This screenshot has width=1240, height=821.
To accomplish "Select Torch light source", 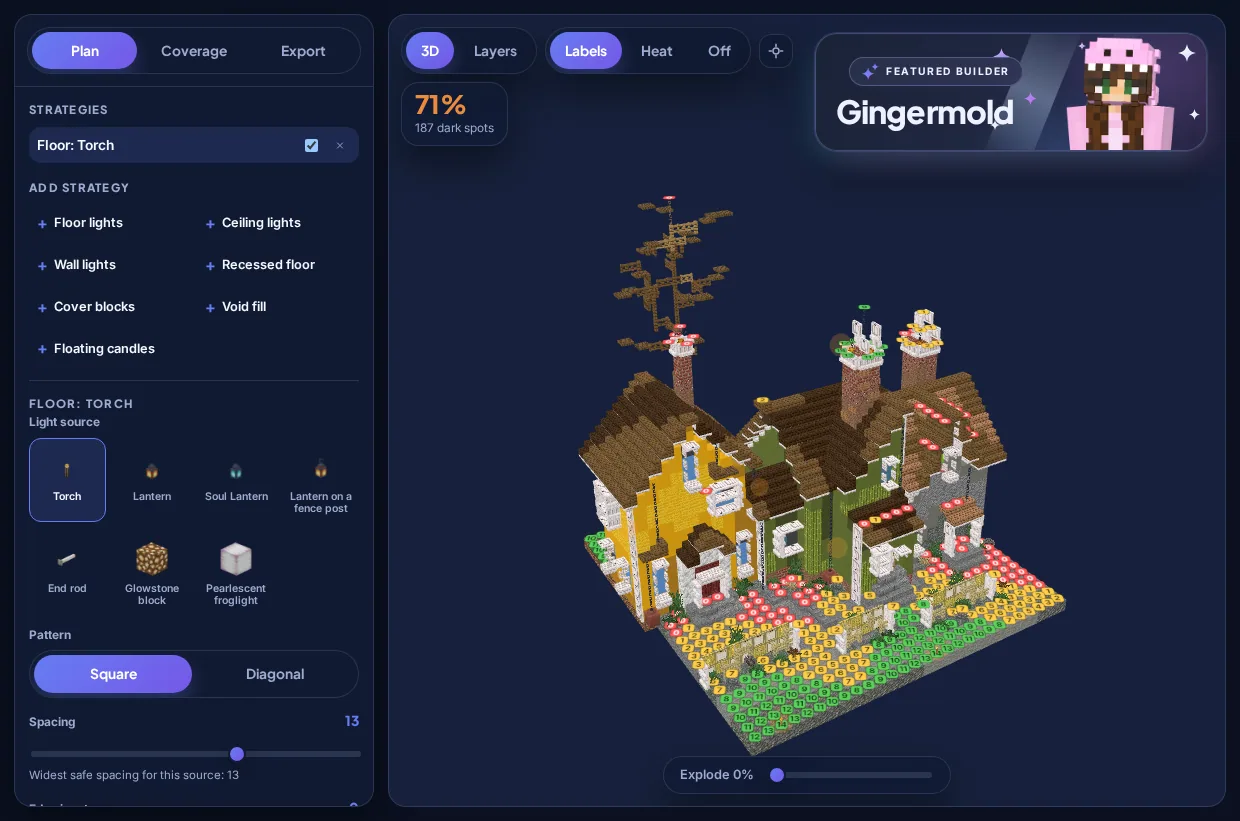I will click(x=67, y=480).
